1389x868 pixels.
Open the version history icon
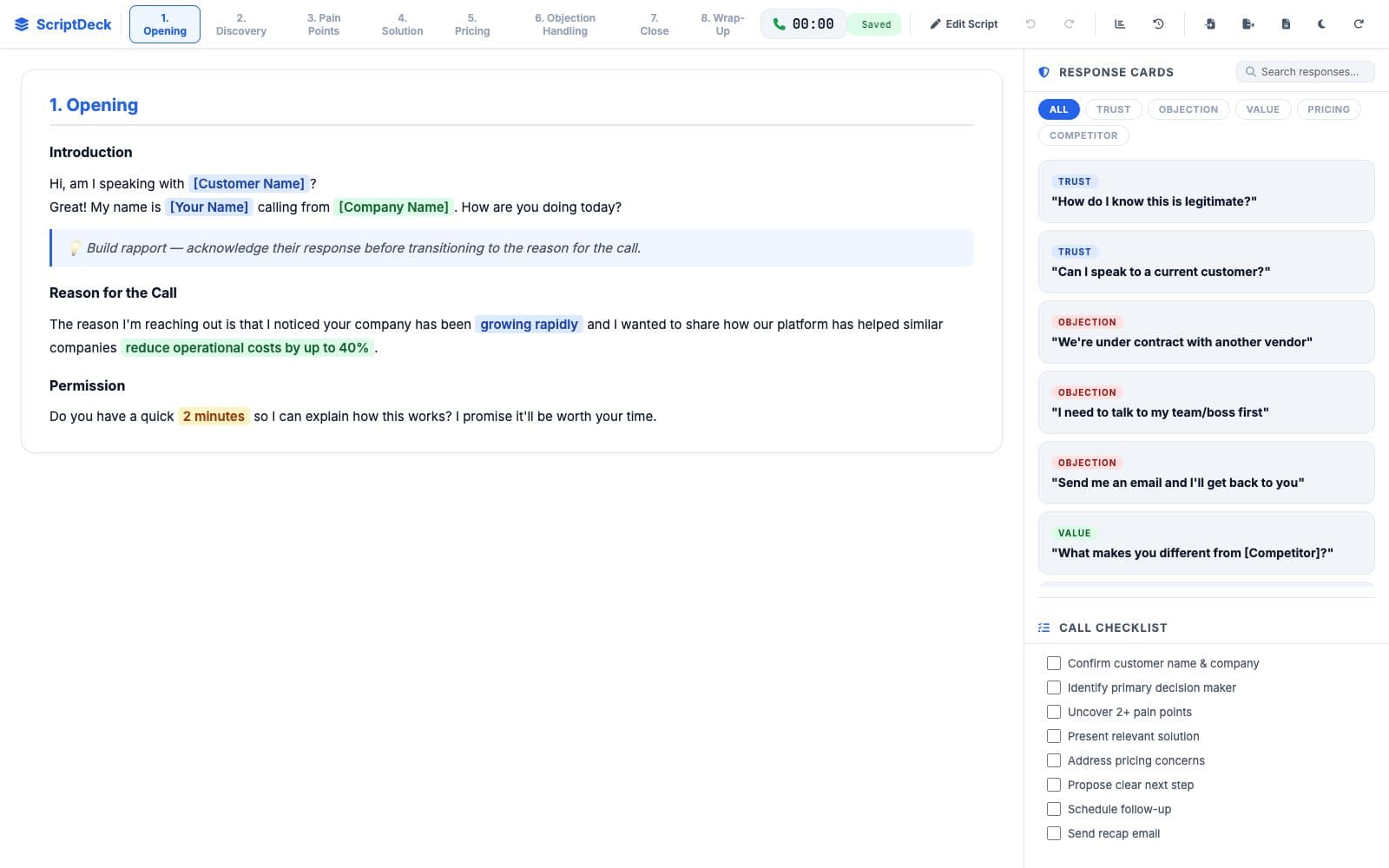pos(1158,24)
